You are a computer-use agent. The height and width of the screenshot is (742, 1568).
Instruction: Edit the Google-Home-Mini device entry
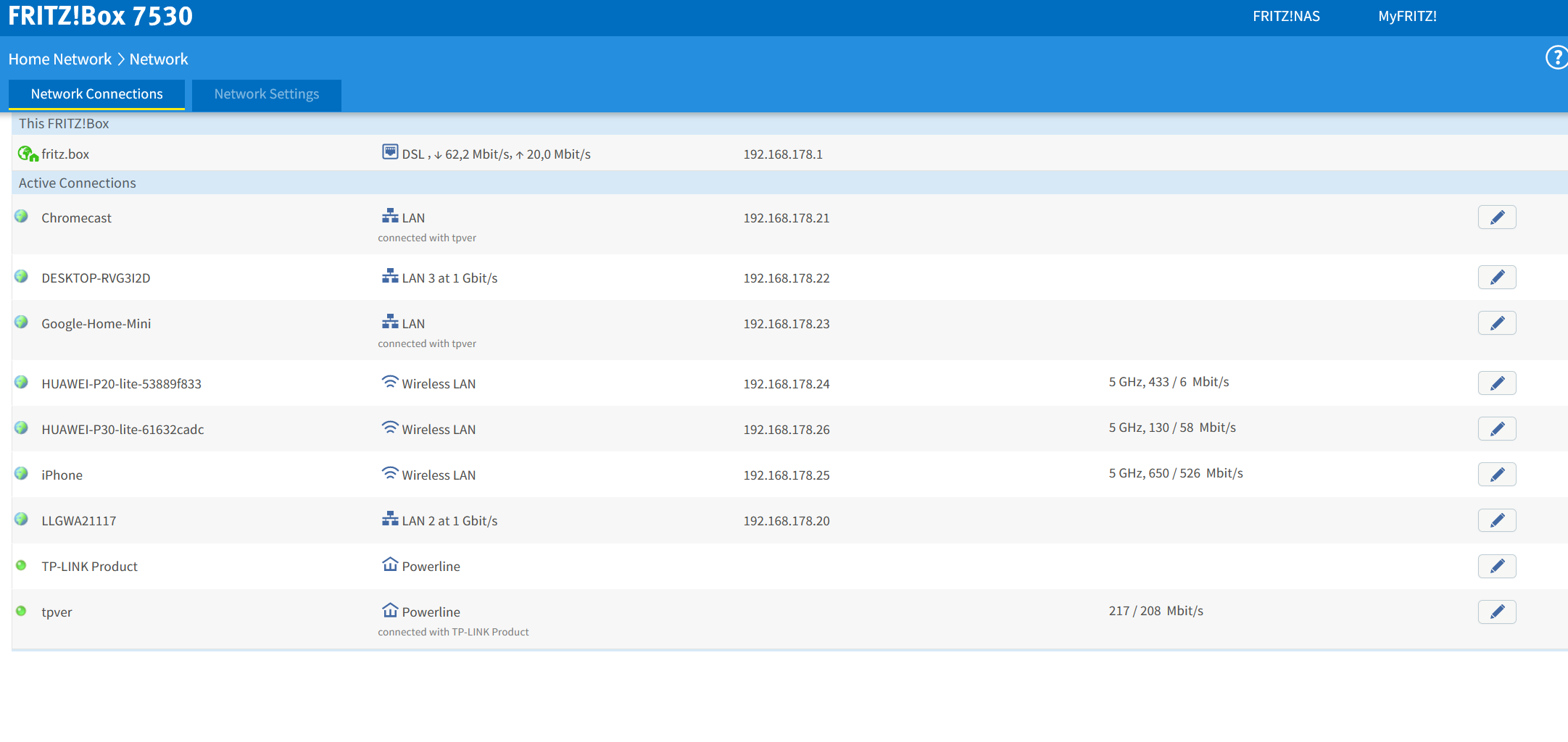1497,323
